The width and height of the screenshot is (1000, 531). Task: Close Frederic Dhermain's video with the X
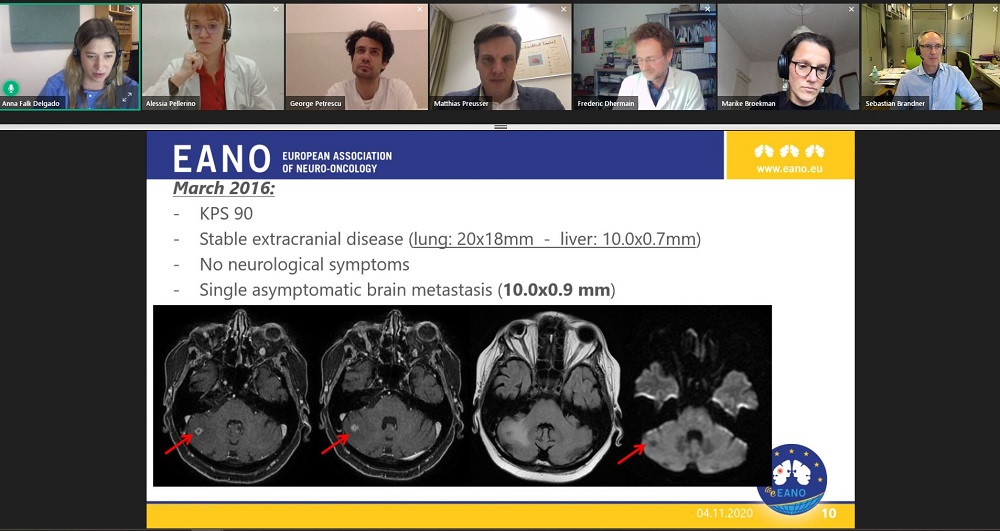coord(707,10)
